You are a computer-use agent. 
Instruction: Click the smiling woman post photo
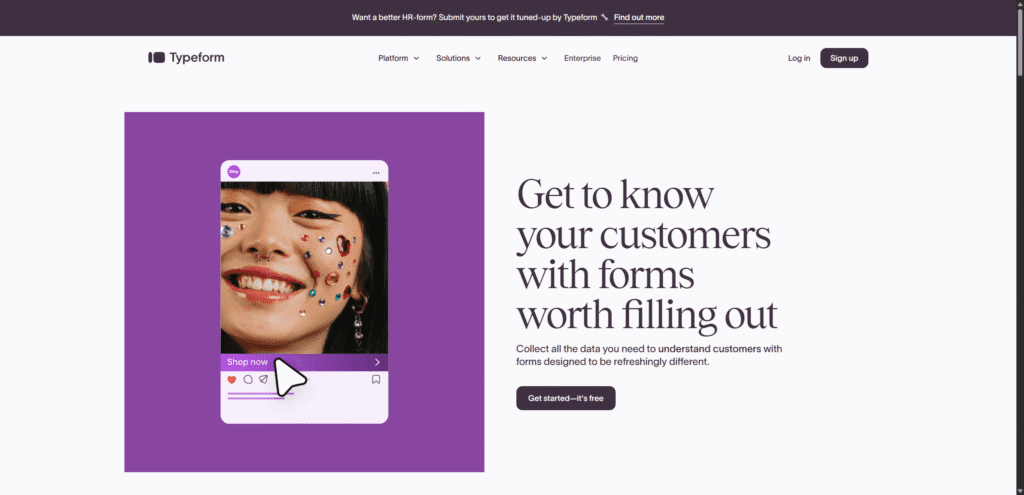tap(304, 265)
